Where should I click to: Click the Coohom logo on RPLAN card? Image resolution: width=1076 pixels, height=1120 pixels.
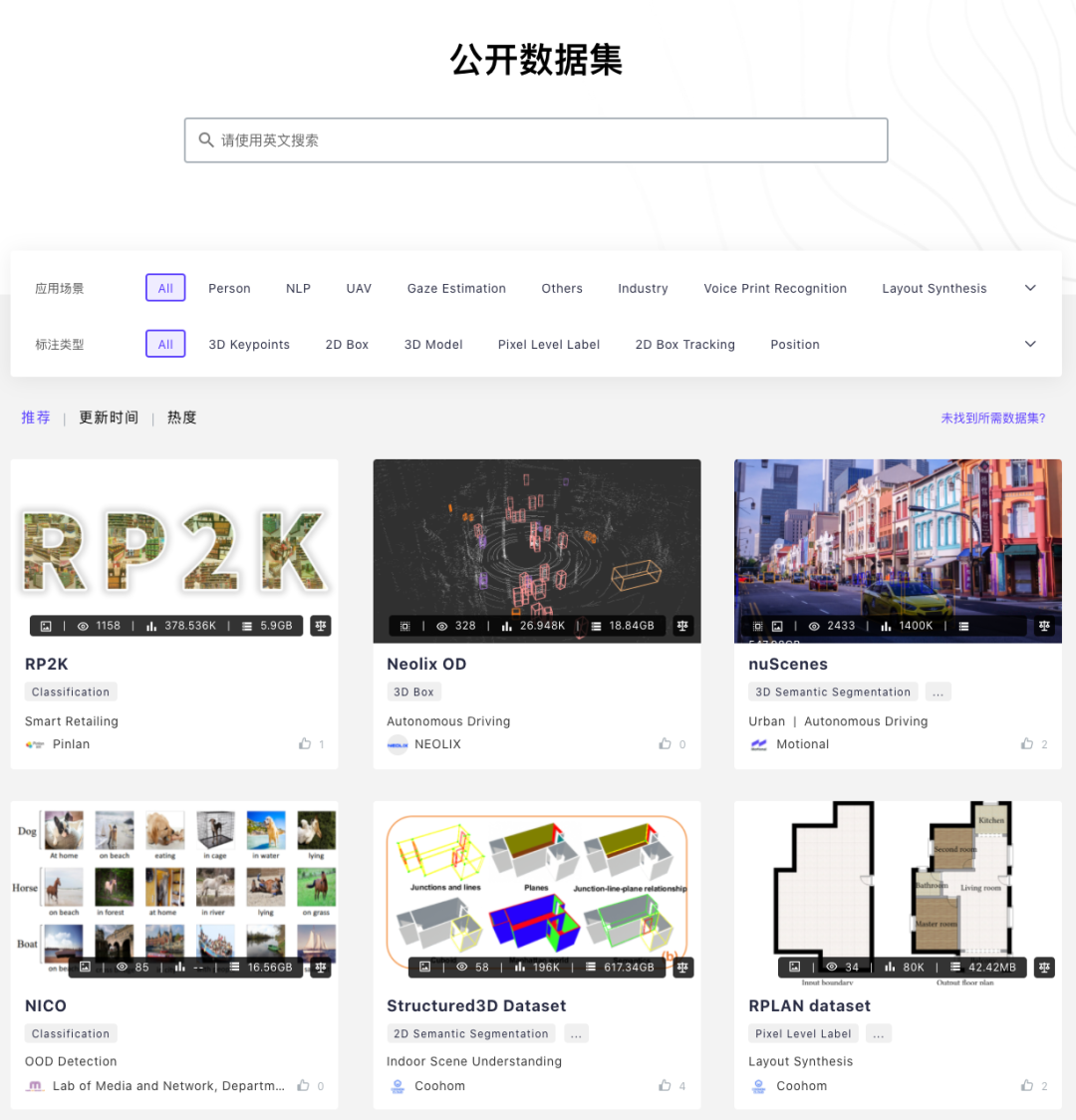point(759,1086)
